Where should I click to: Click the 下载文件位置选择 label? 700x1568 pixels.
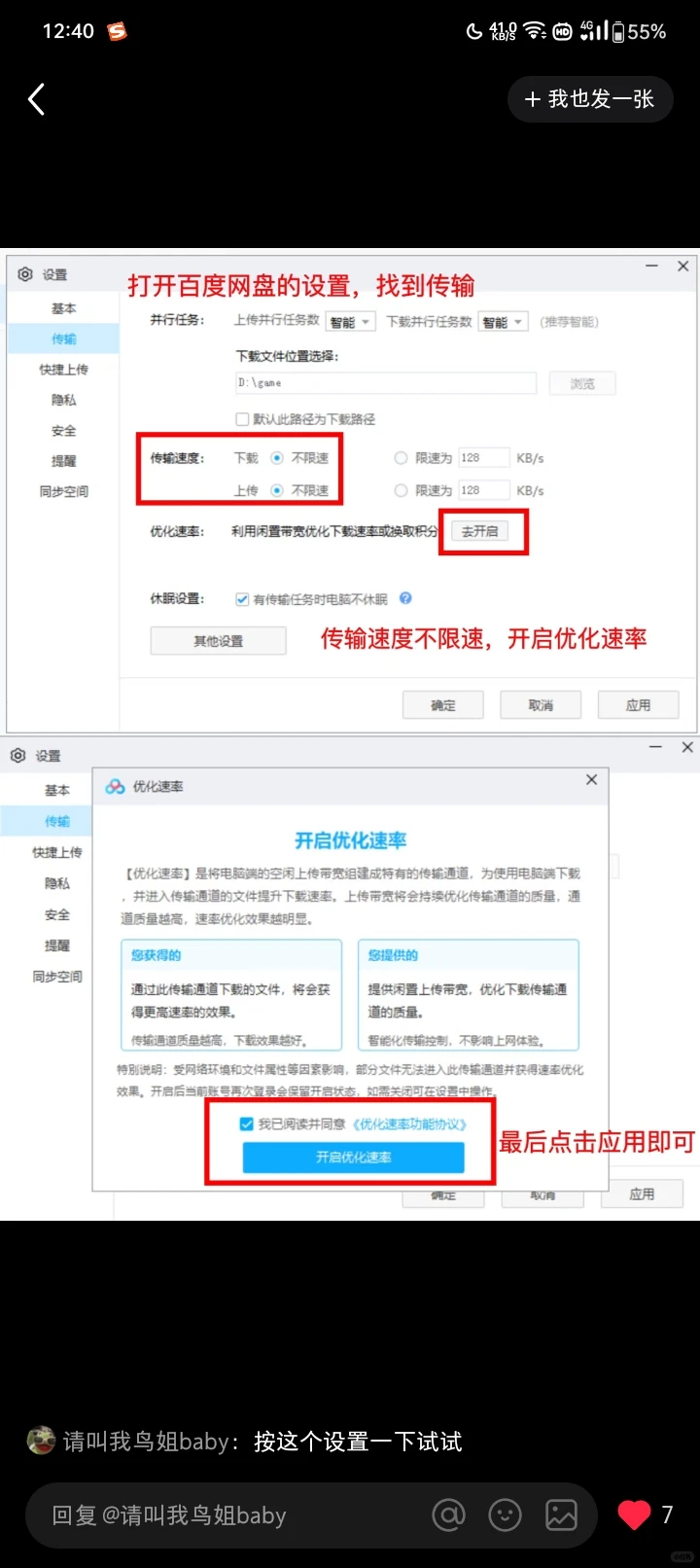pos(287,356)
